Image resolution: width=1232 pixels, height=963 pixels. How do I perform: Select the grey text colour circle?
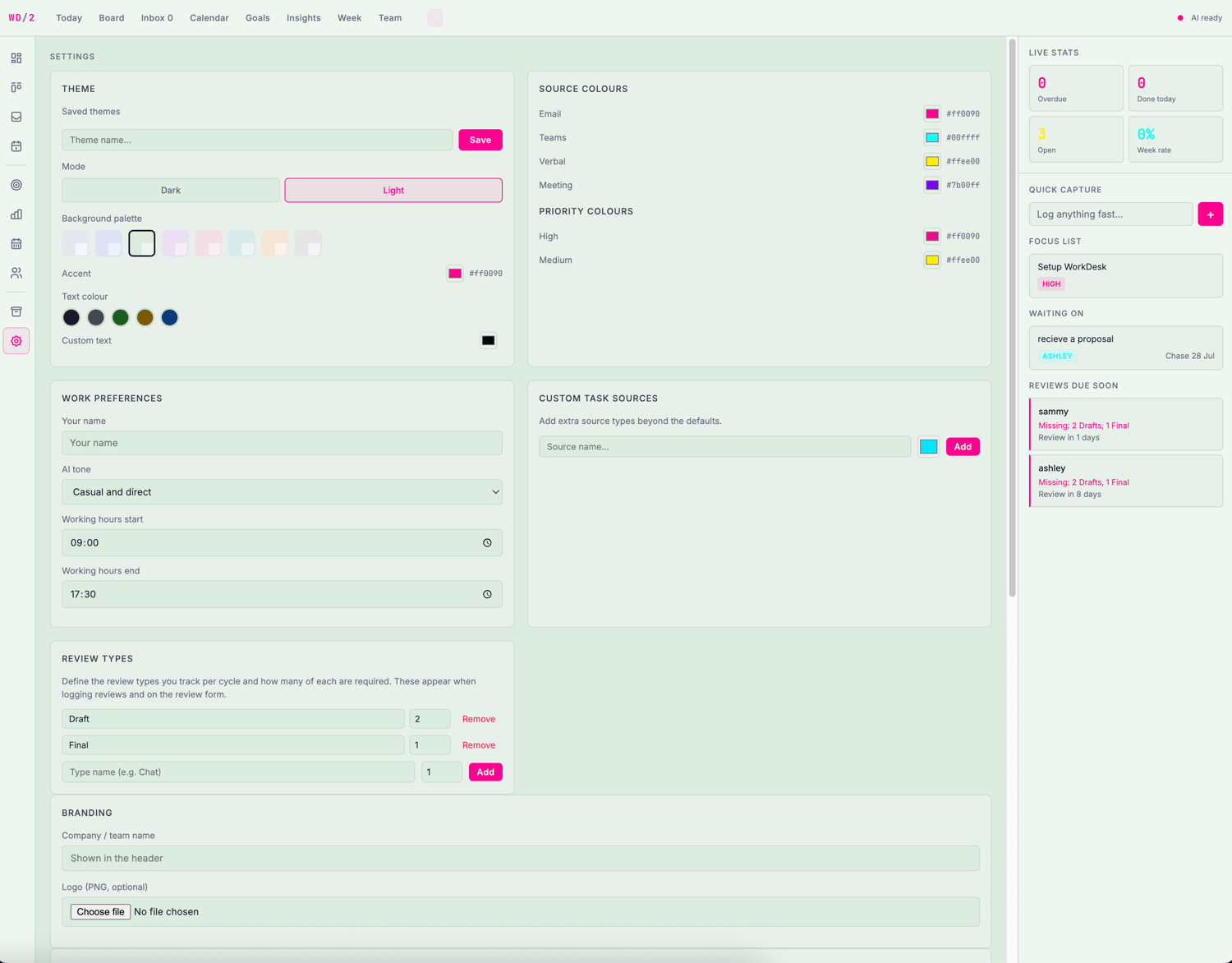[96, 317]
